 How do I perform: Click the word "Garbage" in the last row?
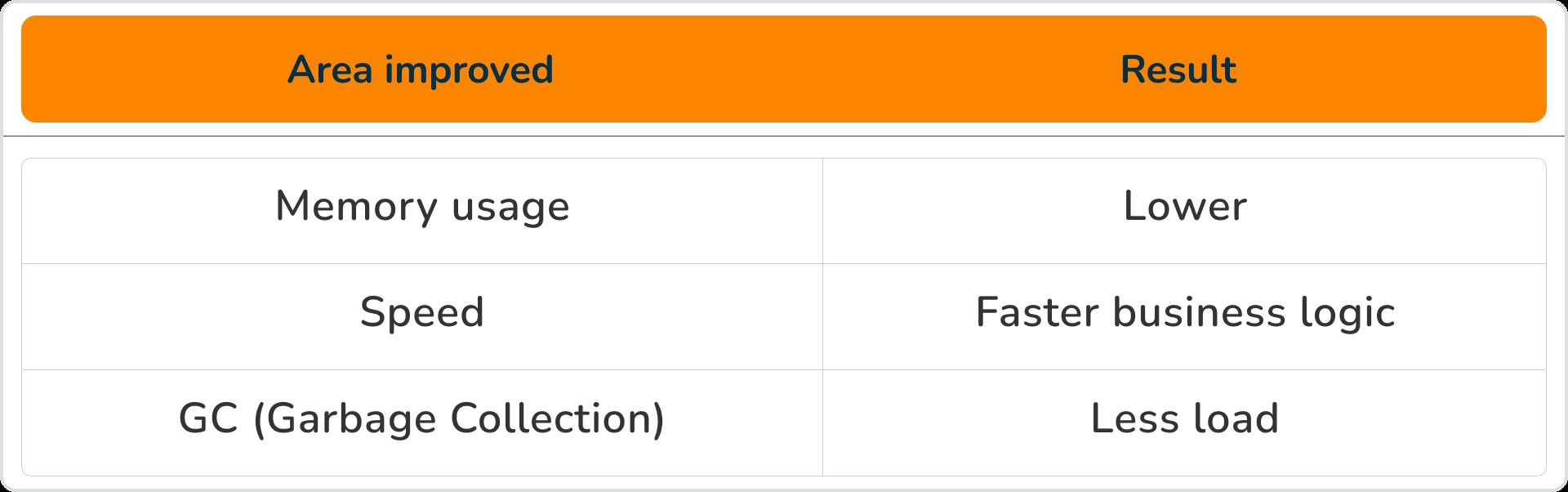(x=352, y=418)
